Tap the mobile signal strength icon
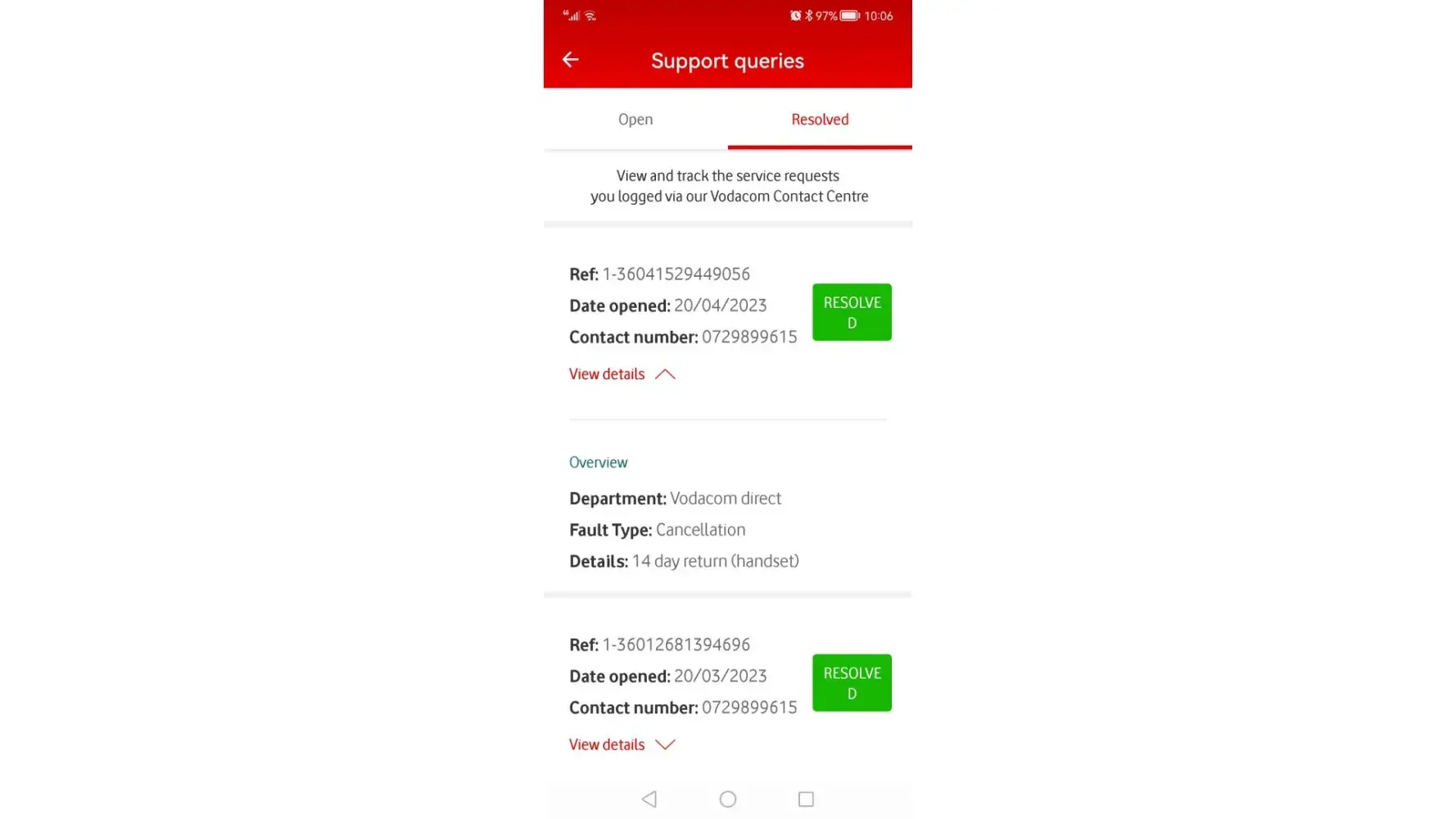 (572, 16)
